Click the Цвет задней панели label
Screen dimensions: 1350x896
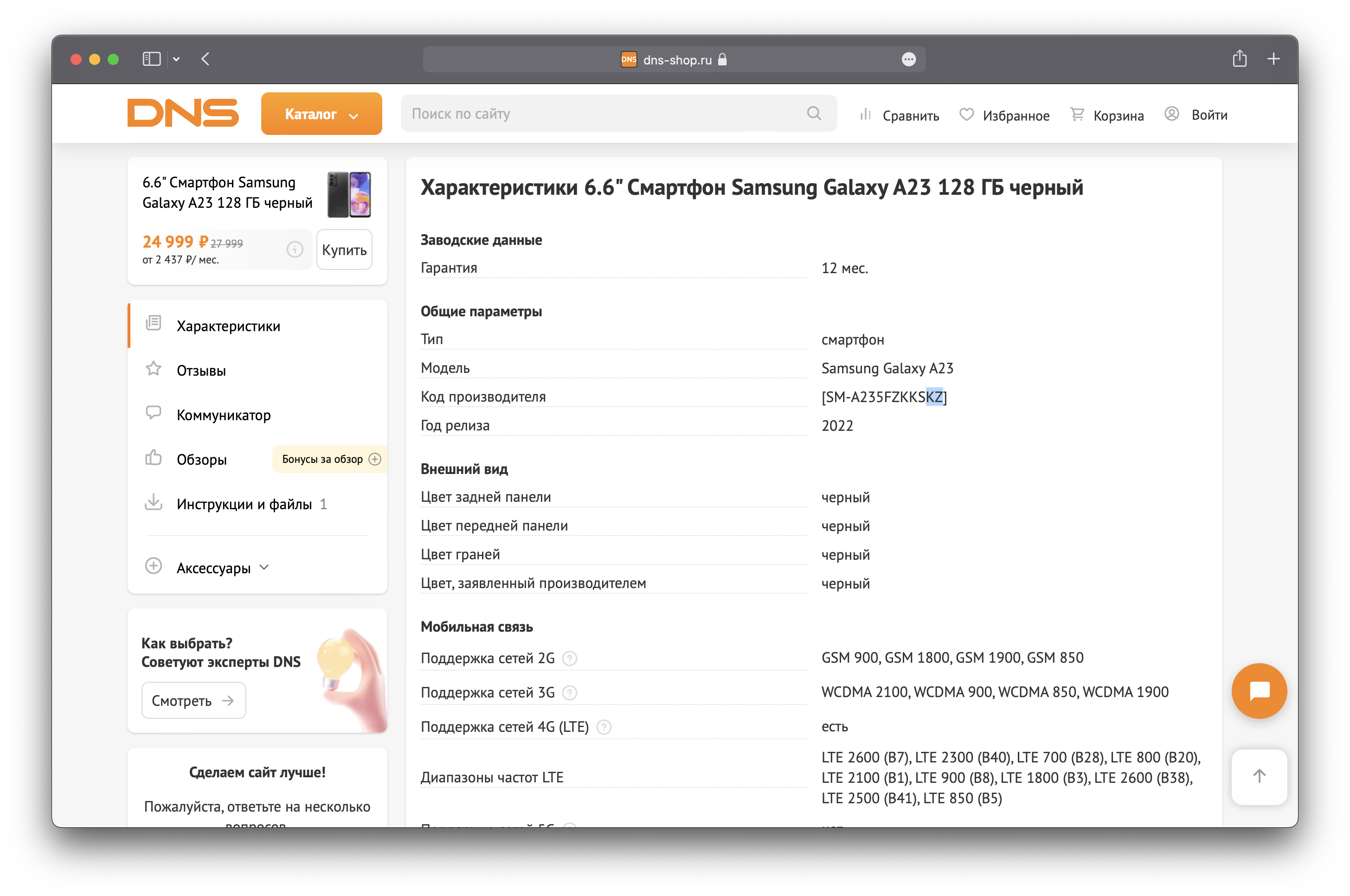pos(486,497)
